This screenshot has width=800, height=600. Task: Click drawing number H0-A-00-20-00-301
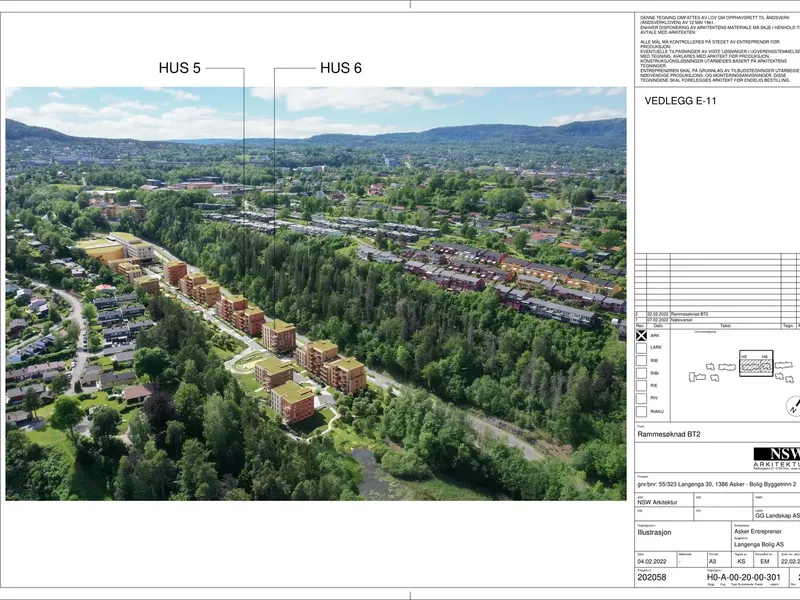[x=743, y=577]
